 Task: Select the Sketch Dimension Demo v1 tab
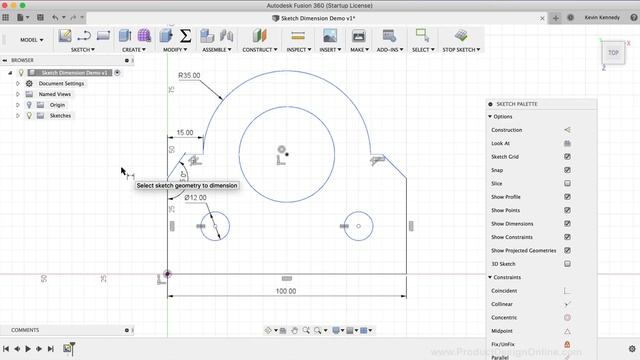(x=313, y=18)
